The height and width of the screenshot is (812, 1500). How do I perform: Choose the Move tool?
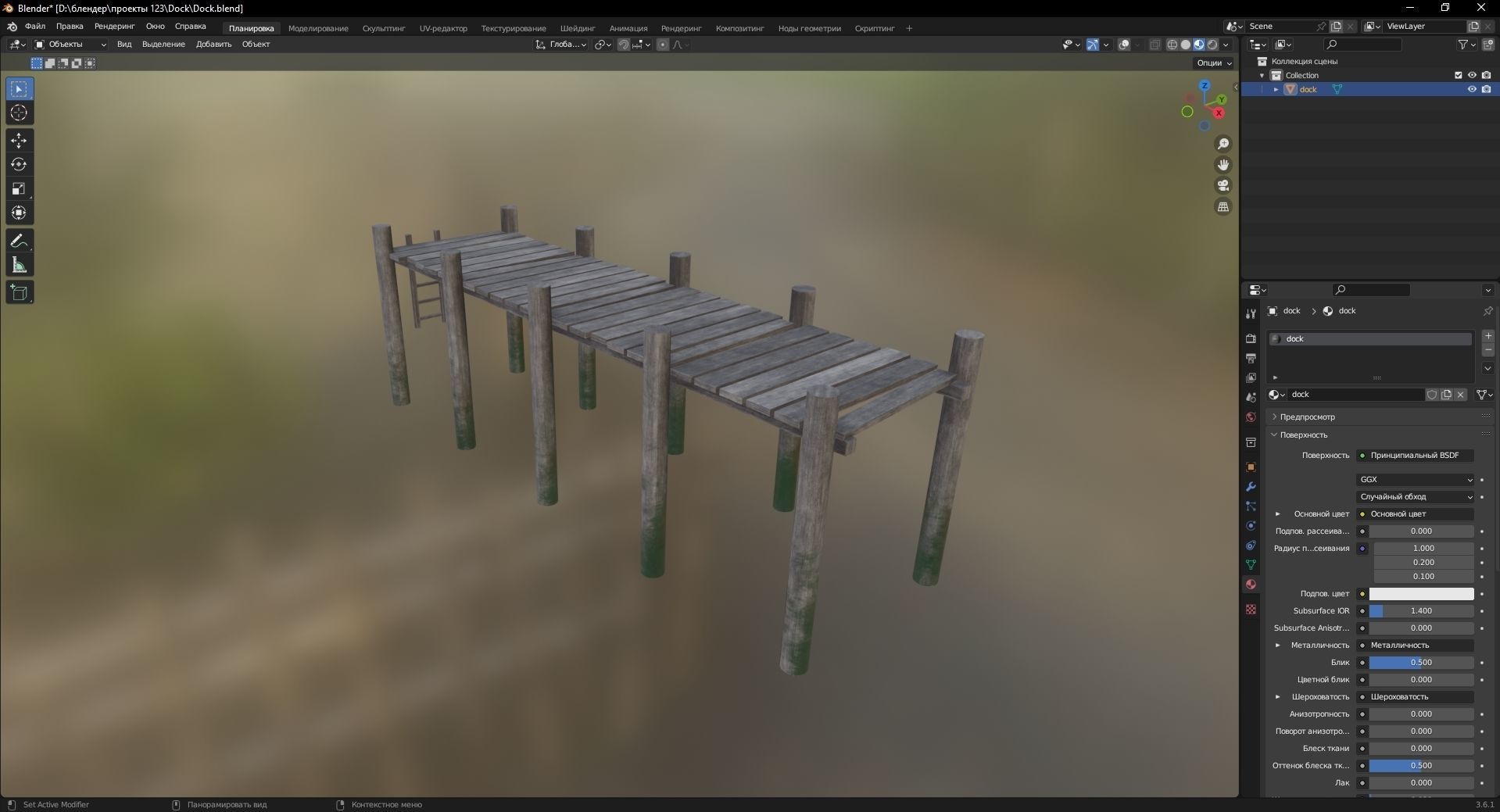click(x=19, y=141)
